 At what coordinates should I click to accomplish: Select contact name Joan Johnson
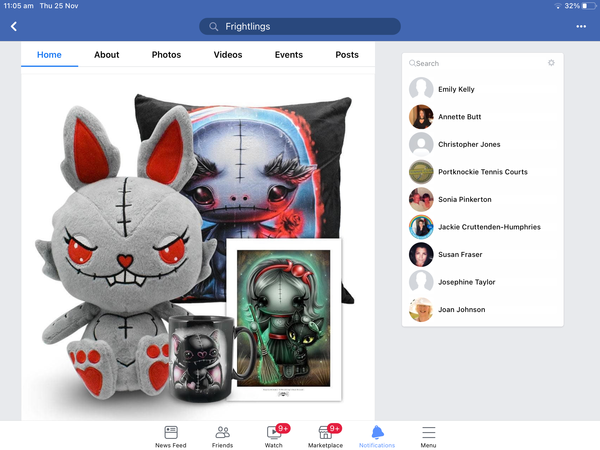point(461,310)
